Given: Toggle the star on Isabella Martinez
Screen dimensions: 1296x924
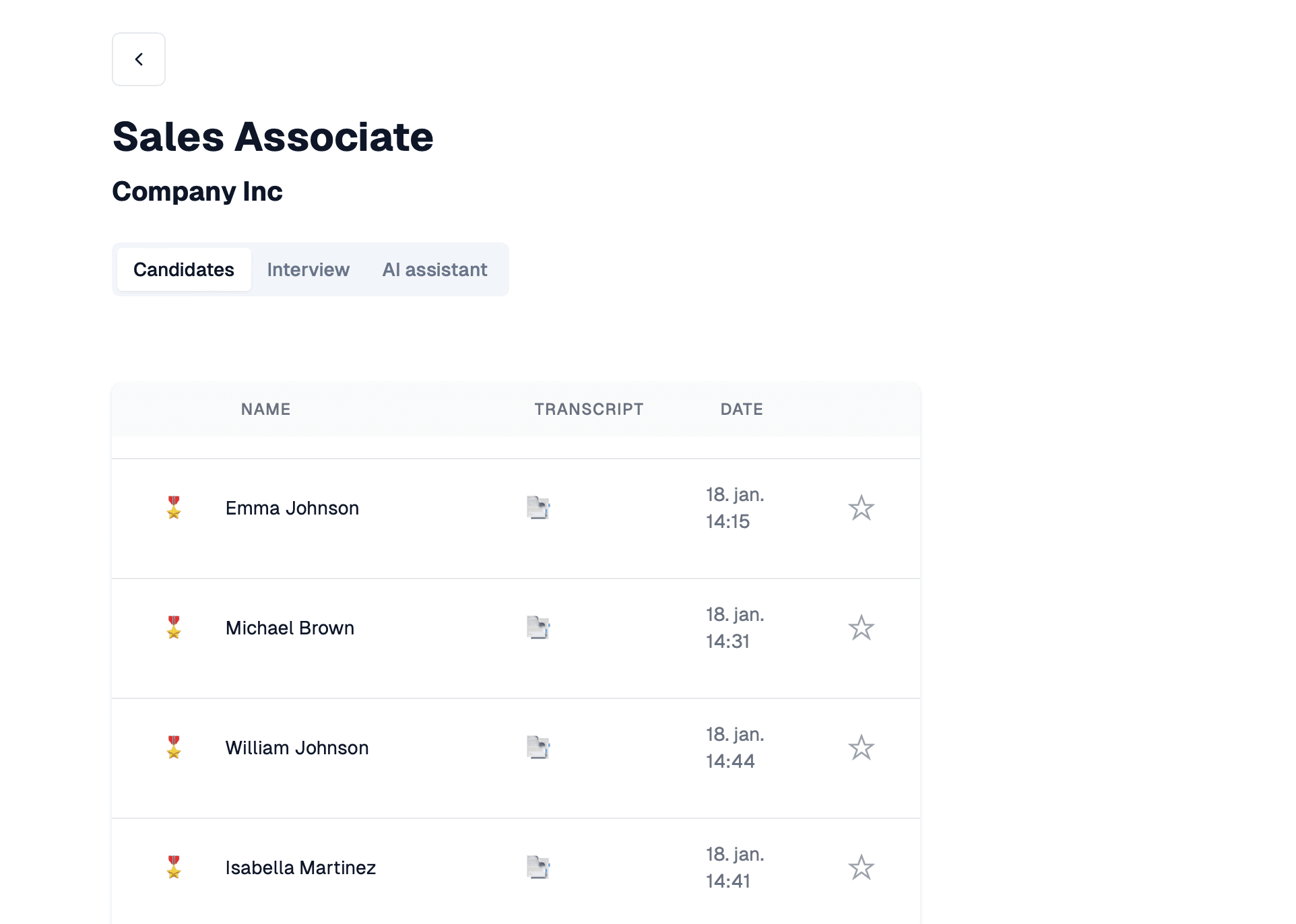Looking at the screenshot, I should pyautogui.click(x=862, y=867).
